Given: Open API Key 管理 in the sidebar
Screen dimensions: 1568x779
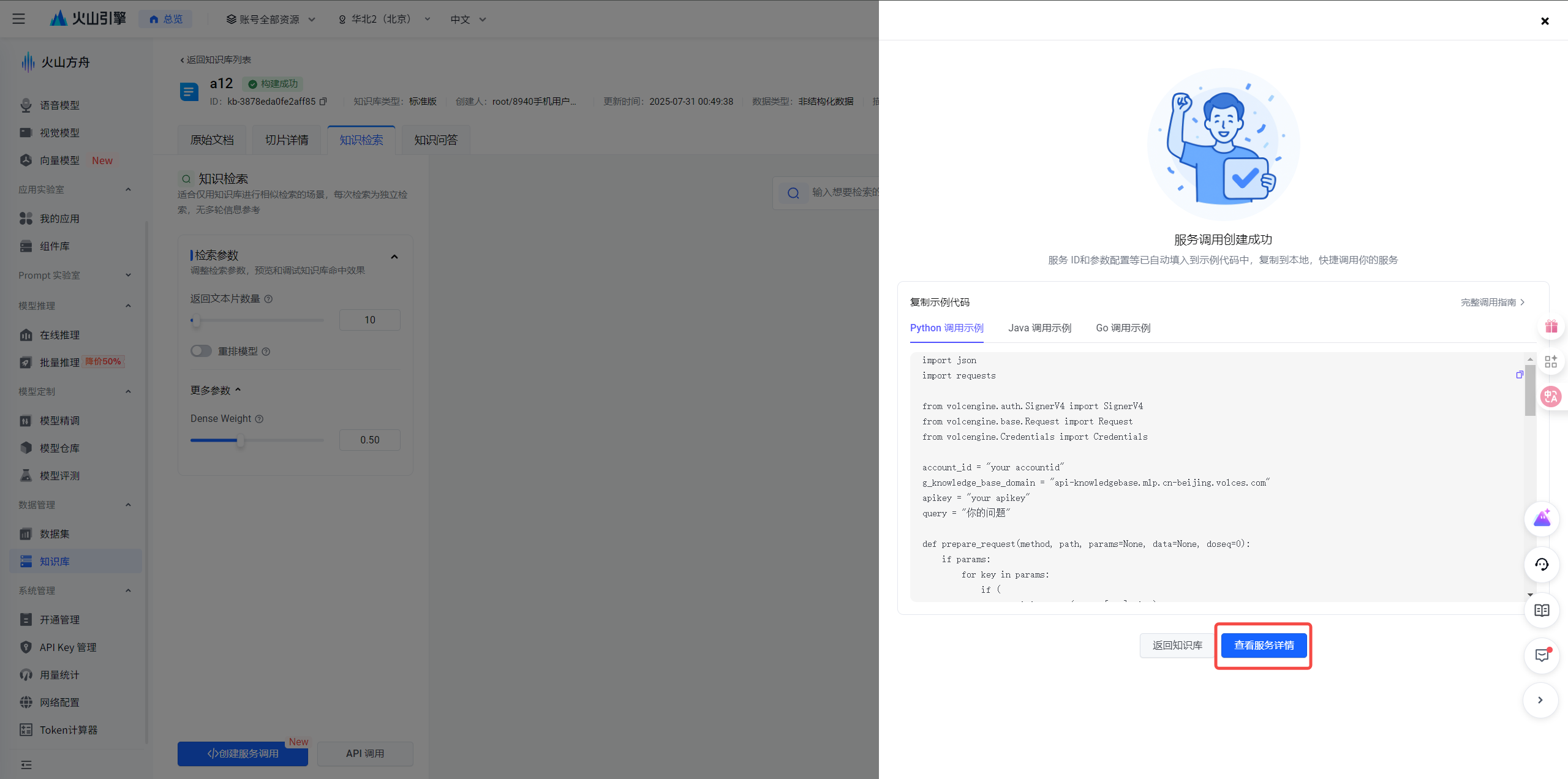Looking at the screenshot, I should 67,647.
